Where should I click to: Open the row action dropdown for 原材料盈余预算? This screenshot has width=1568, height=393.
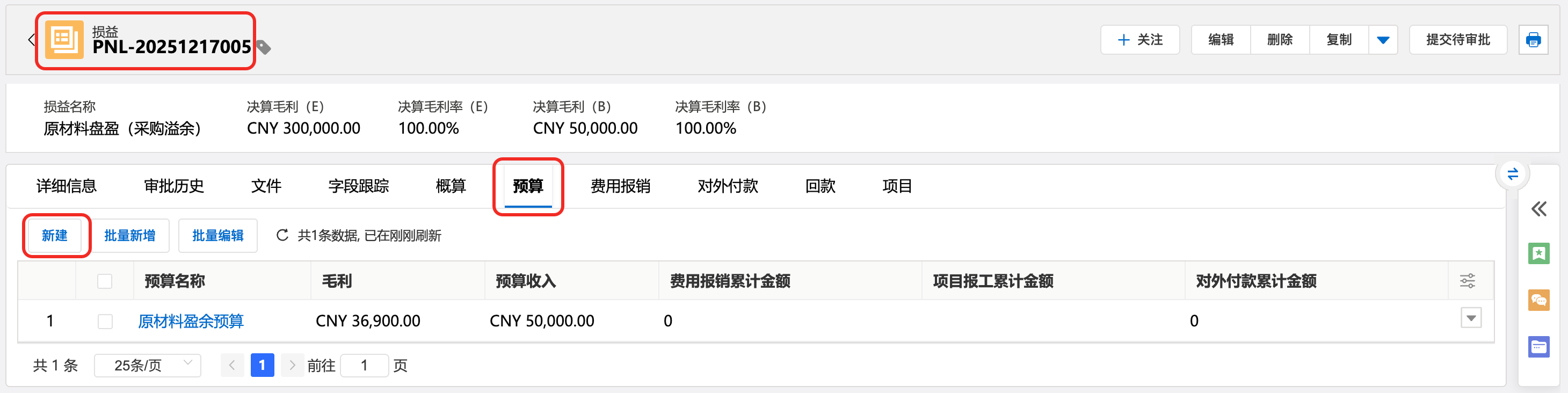pyautogui.click(x=1471, y=318)
